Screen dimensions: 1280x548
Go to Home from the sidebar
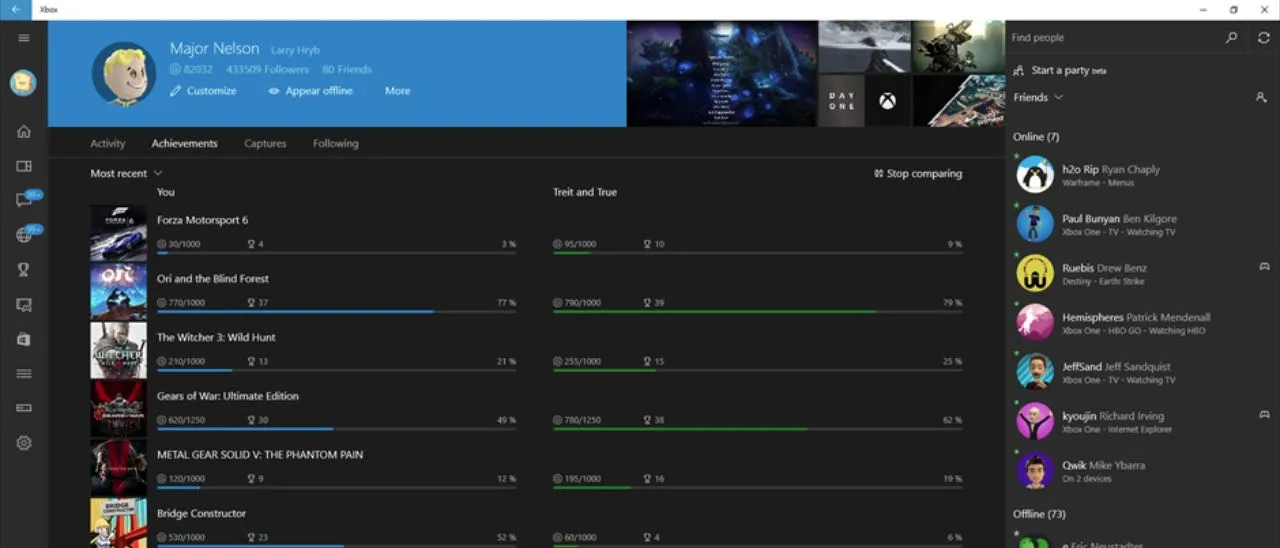coord(24,131)
